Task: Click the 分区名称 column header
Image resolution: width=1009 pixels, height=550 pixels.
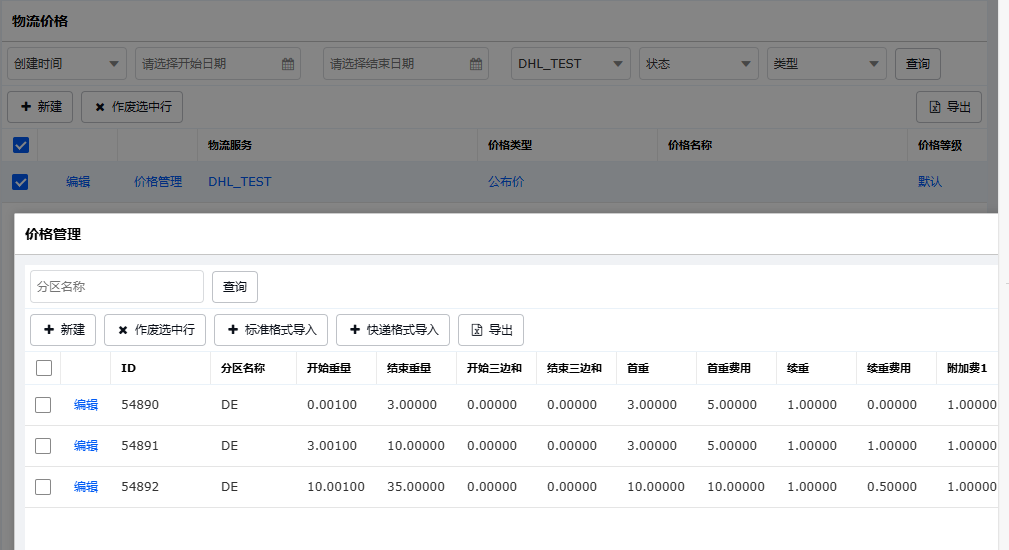Action: pyautogui.click(x=243, y=368)
